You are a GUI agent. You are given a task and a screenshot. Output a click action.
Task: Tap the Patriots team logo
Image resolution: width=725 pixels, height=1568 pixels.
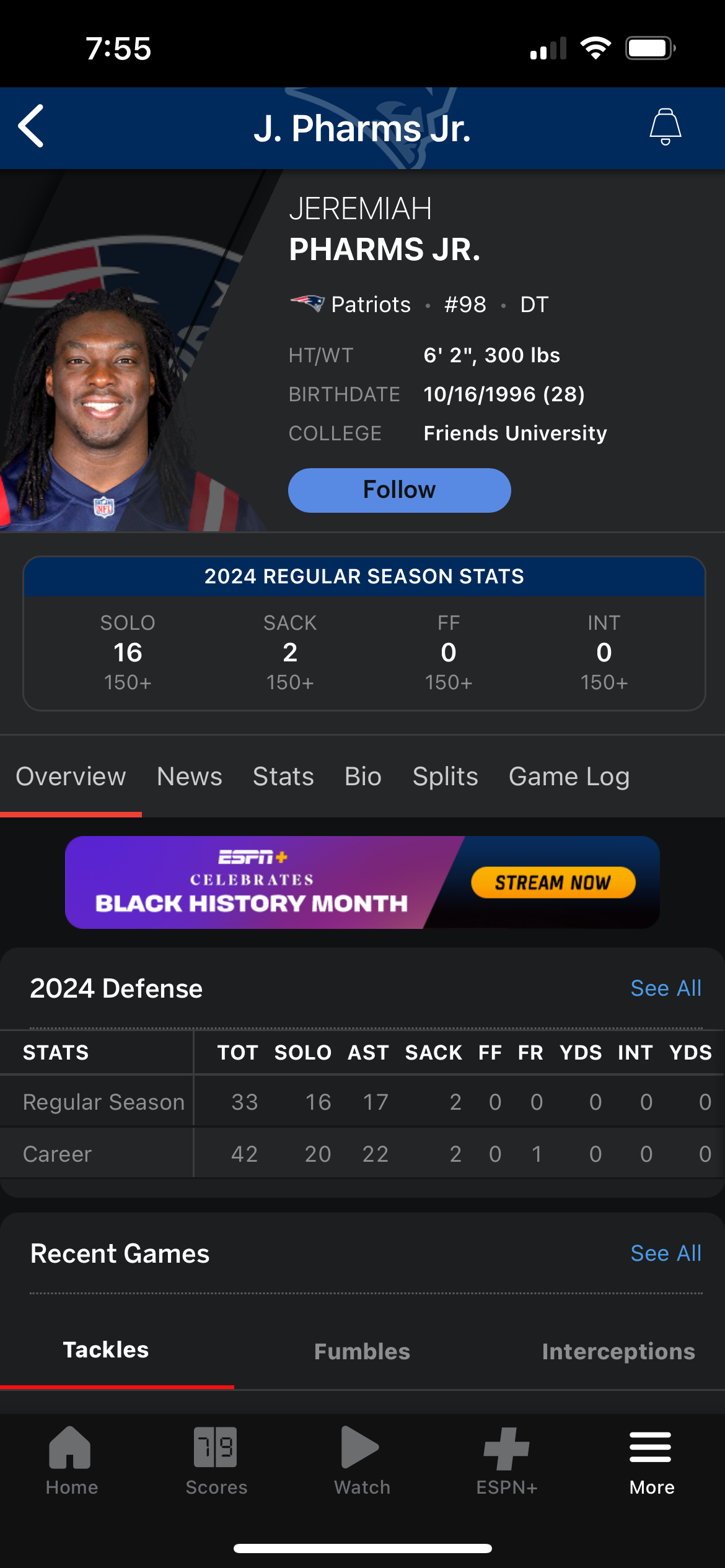307,304
